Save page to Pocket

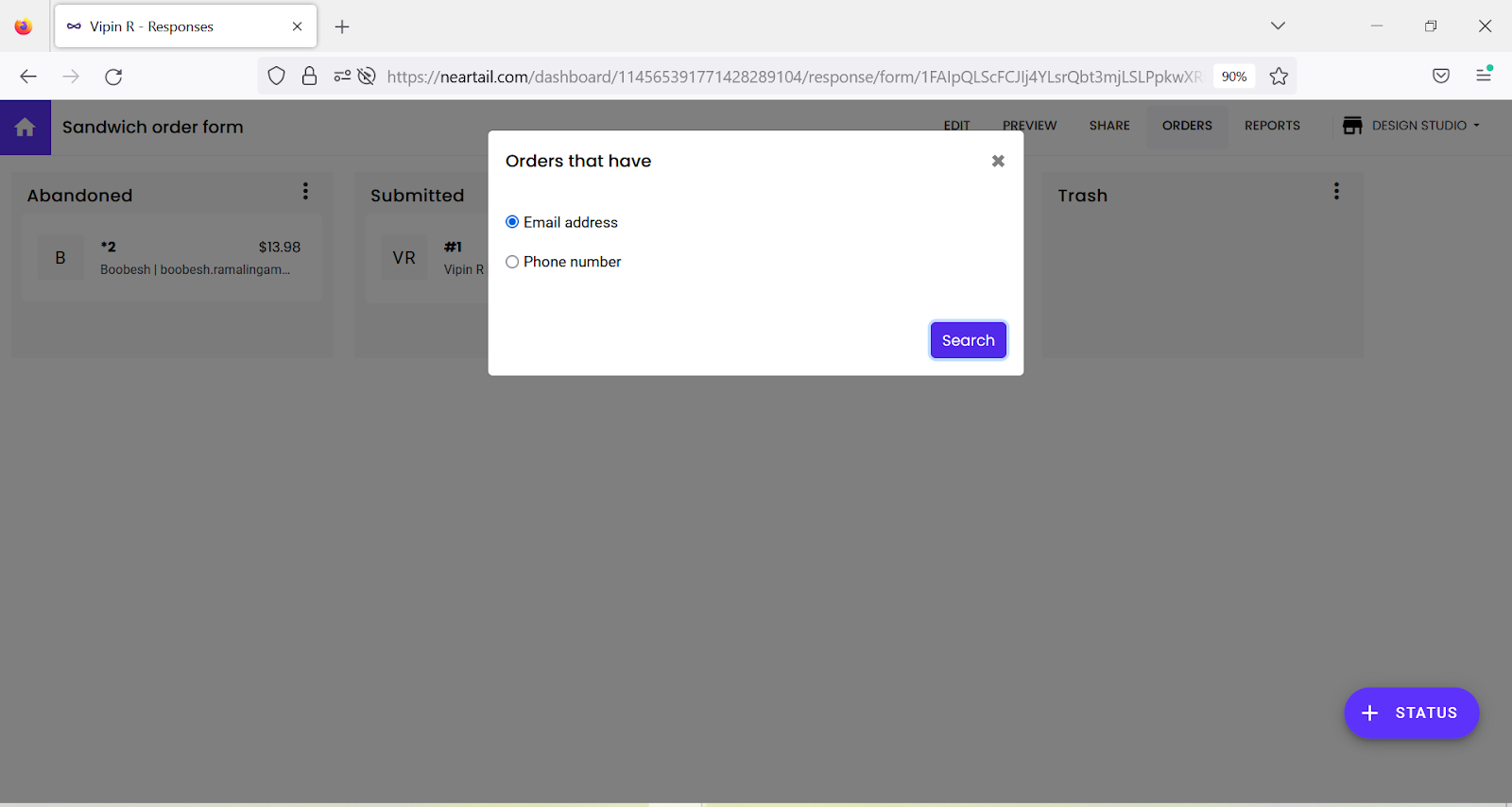click(x=1441, y=77)
